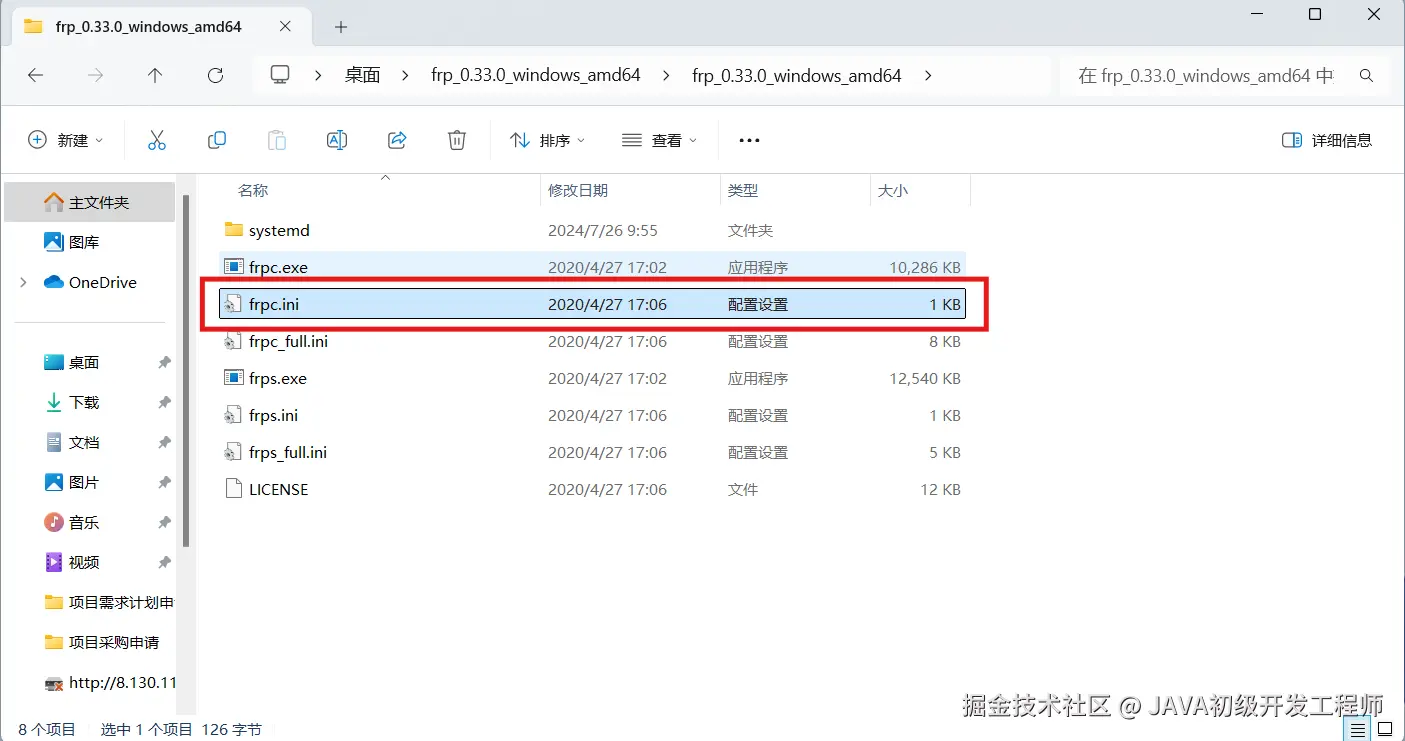Click the Delete trash can icon
The width and height of the screenshot is (1405, 741).
457,140
